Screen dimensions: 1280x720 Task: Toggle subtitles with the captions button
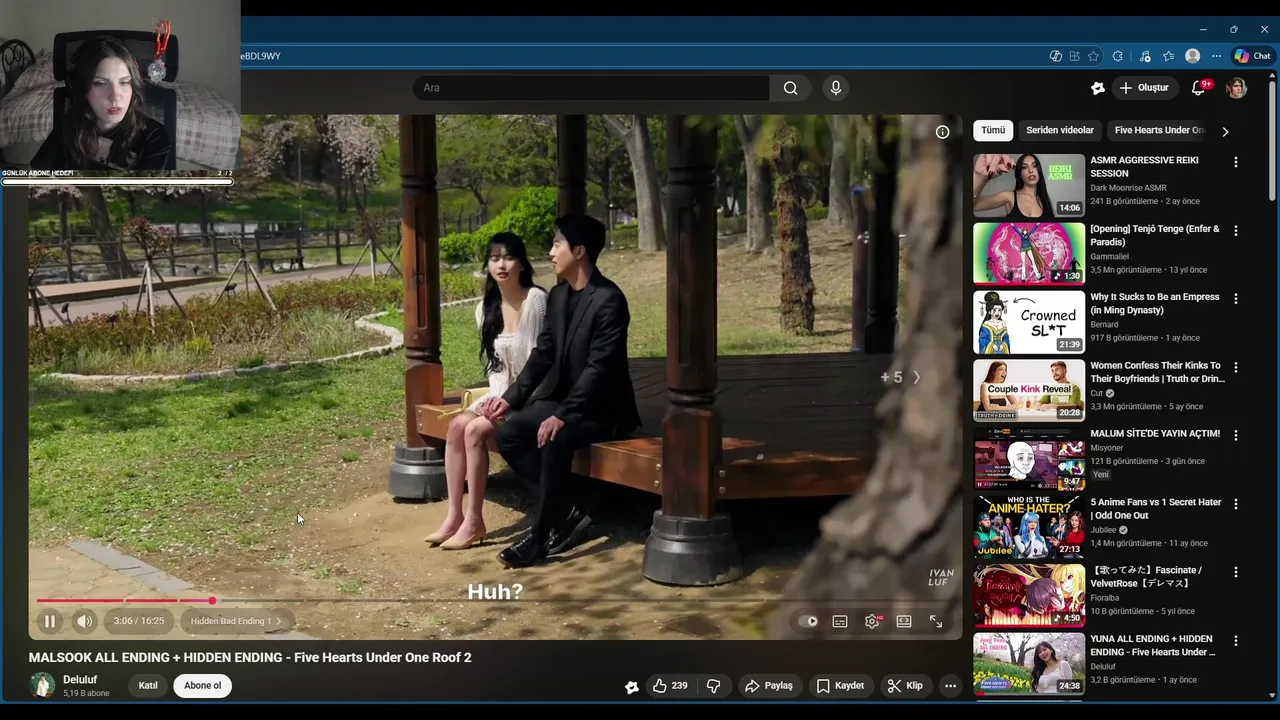click(840, 621)
